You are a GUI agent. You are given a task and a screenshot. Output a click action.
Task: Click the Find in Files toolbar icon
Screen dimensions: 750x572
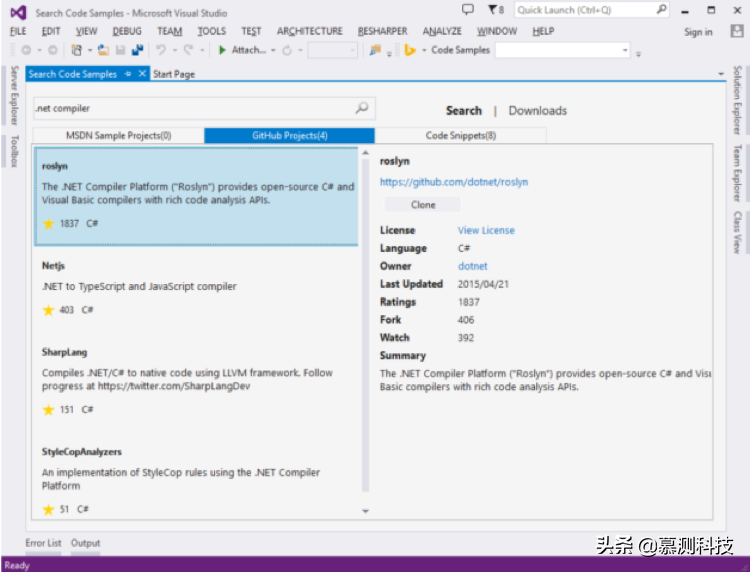point(375,50)
